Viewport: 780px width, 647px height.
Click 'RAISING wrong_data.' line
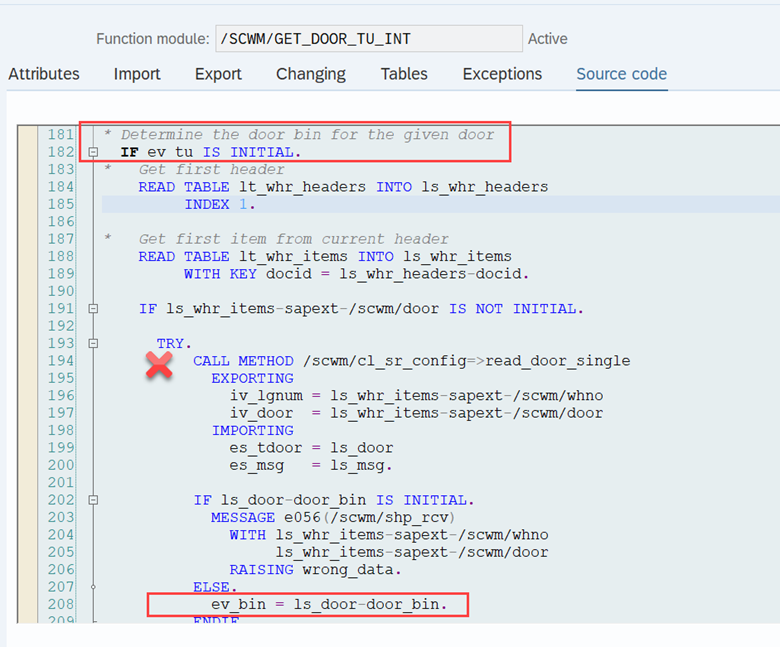pyautogui.click(x=315, y=569)
